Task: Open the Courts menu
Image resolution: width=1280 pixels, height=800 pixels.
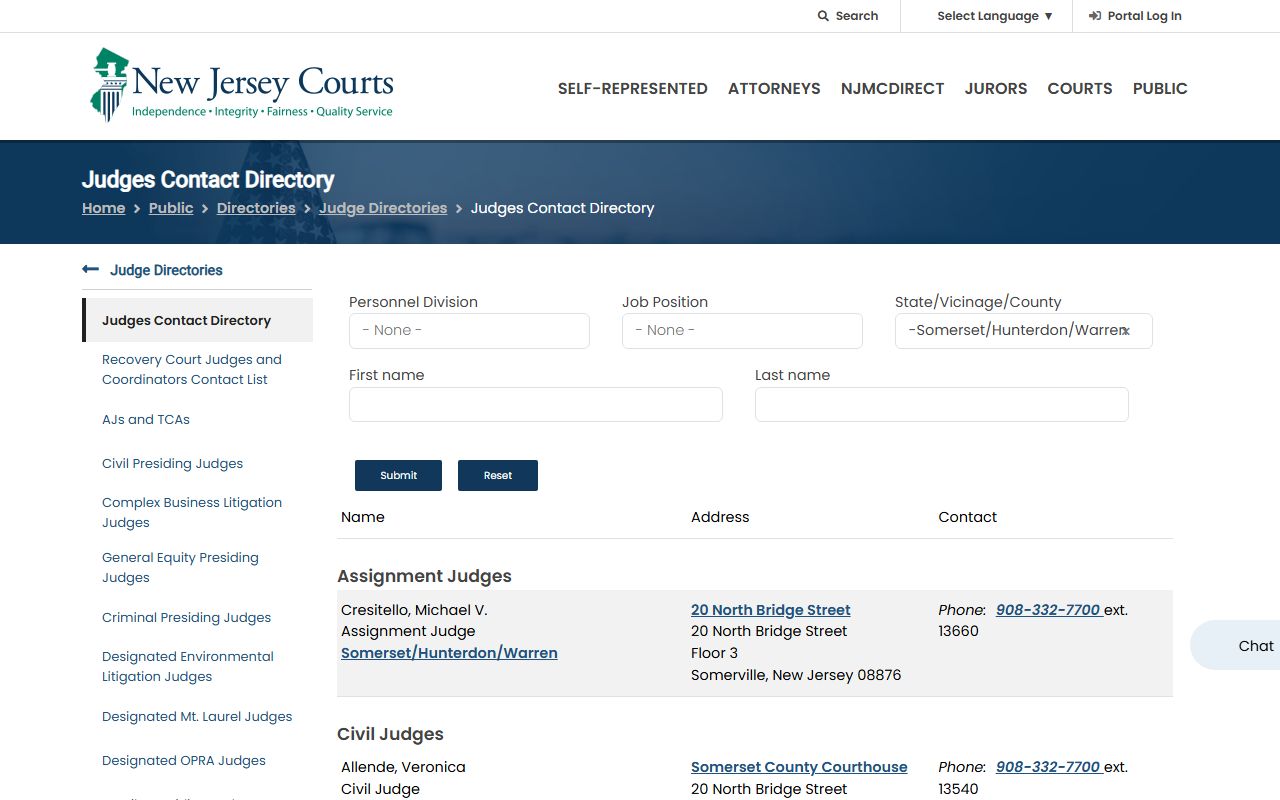Action: tap(1080, 89)
